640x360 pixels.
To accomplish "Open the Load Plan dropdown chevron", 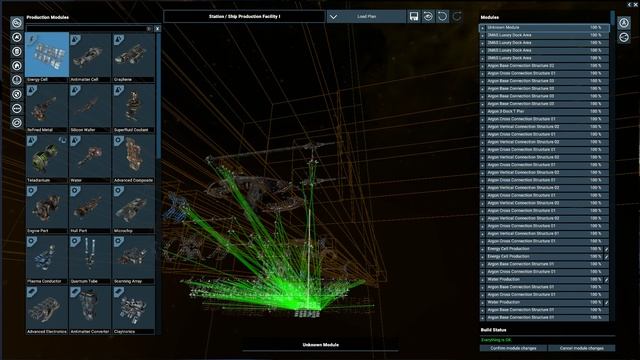I will pyautogui.click(x=333, y=17).
